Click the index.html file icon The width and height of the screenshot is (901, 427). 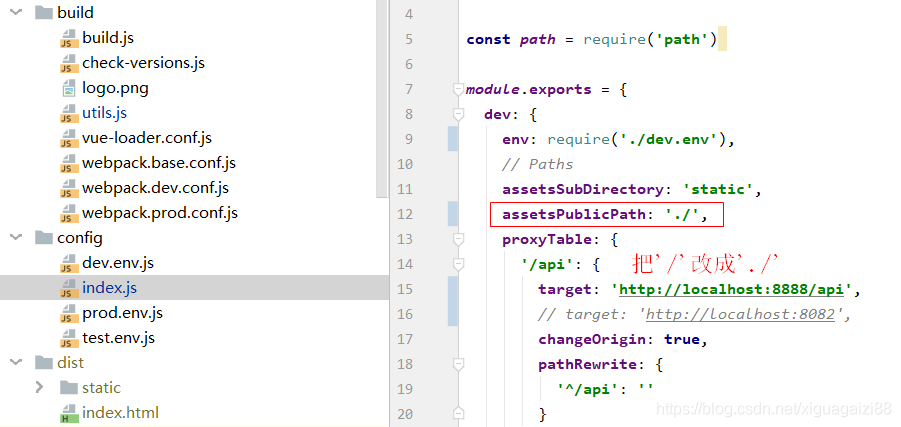(68, 413)
